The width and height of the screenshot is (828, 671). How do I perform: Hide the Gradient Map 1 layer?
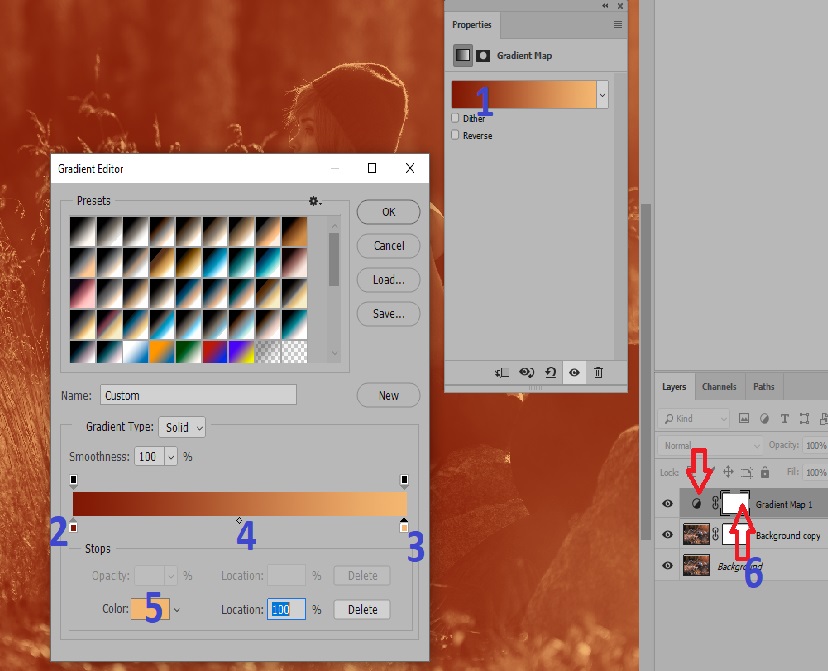coord(668,505)
